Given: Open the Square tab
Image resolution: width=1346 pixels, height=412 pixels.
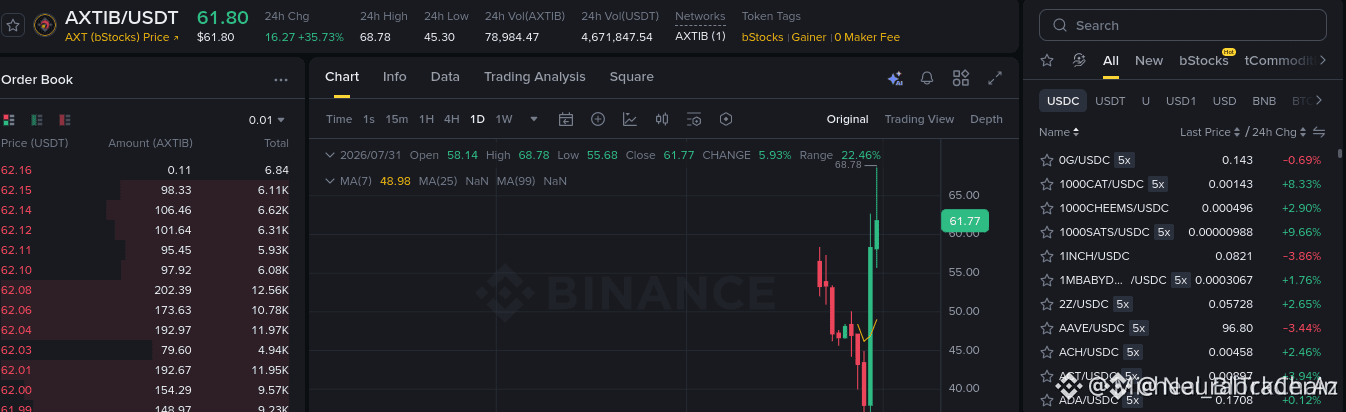Looking at the screenshot, I should tap(631, 77).
